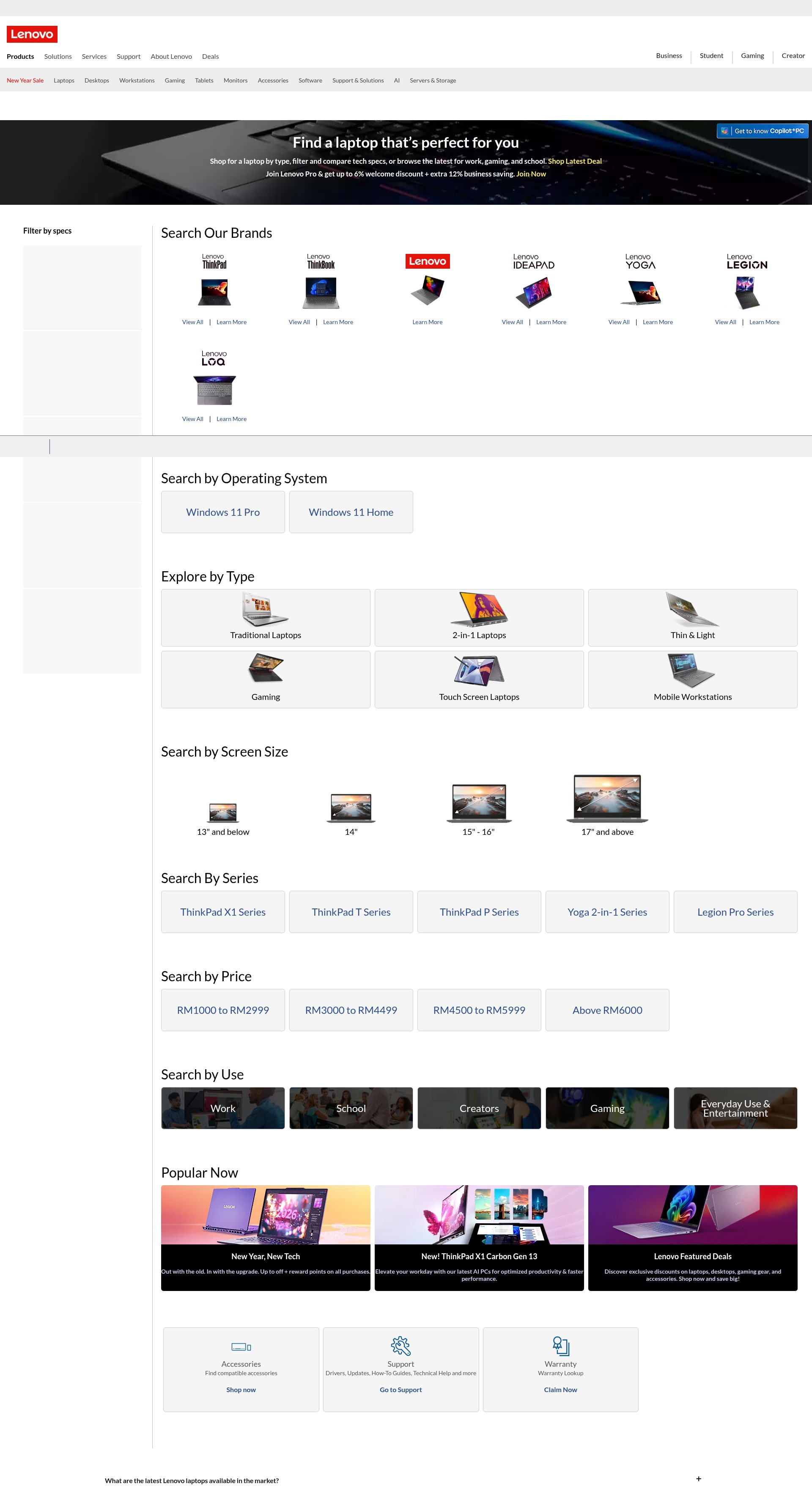Choose Touch Screen Laptops type
Viewport: 812px width, 1489px height.
pos(479,679)
